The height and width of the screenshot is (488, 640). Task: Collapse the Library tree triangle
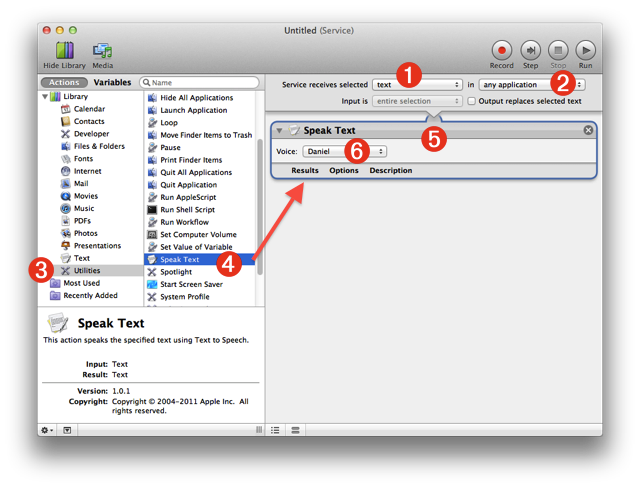[x=45, y=97]
